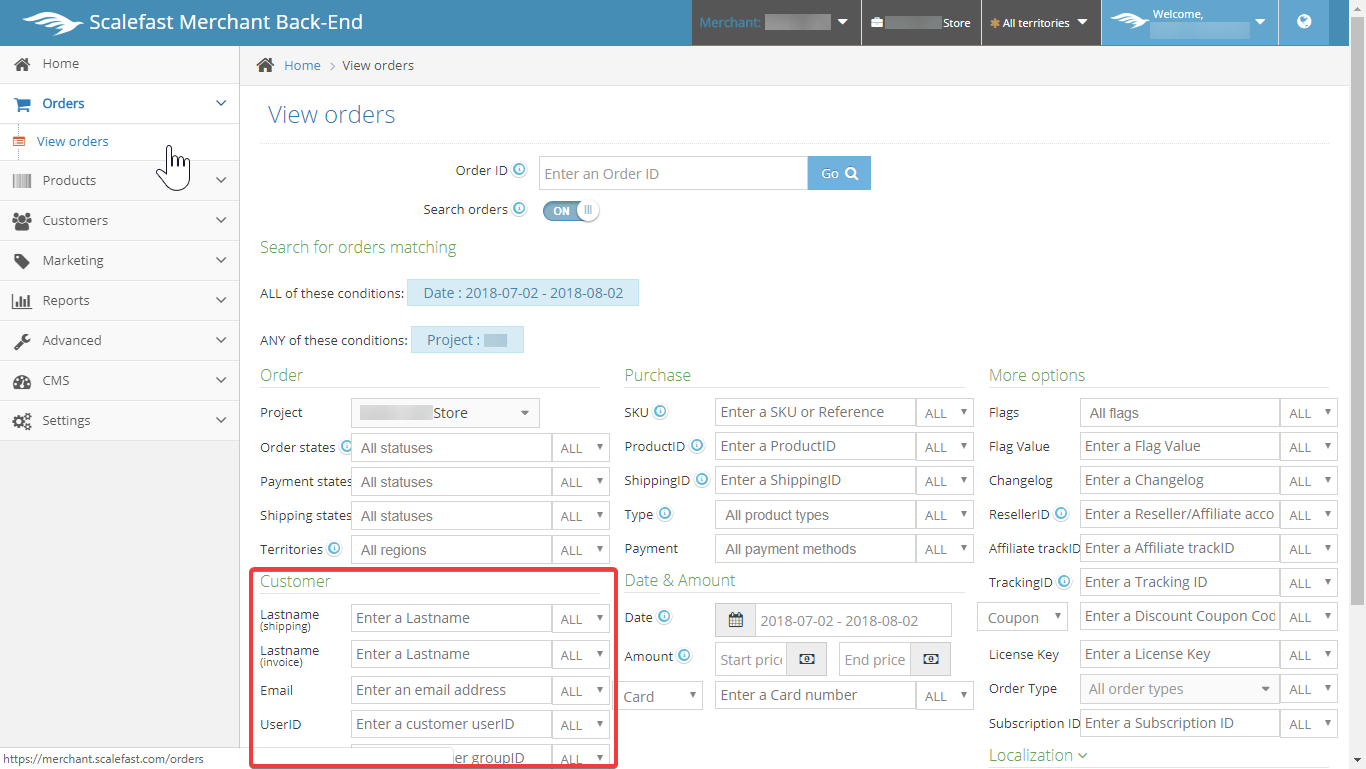Open the Coupon type dropdown
The height and width of the screenshot is (769, 1366).
1022,618
